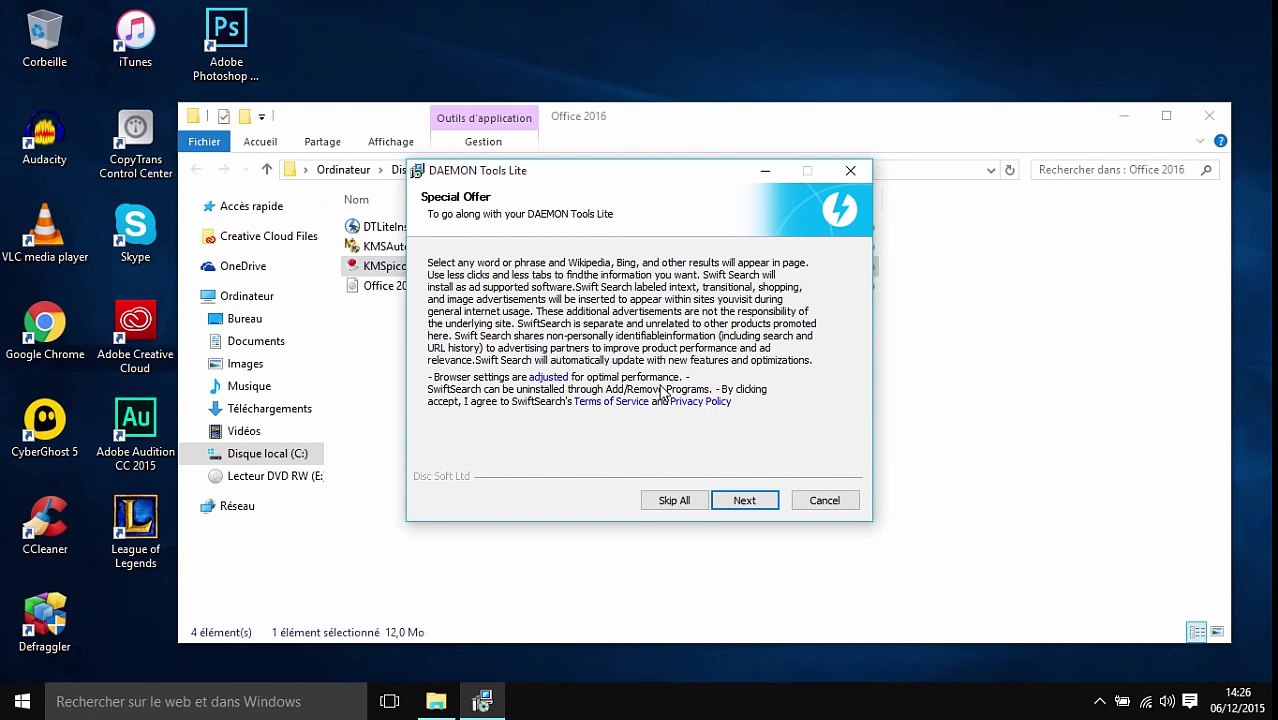Open the Gestion ribbon tab
The width and height of the screenshot is (1278, 720).
click(x=483, y=141)
